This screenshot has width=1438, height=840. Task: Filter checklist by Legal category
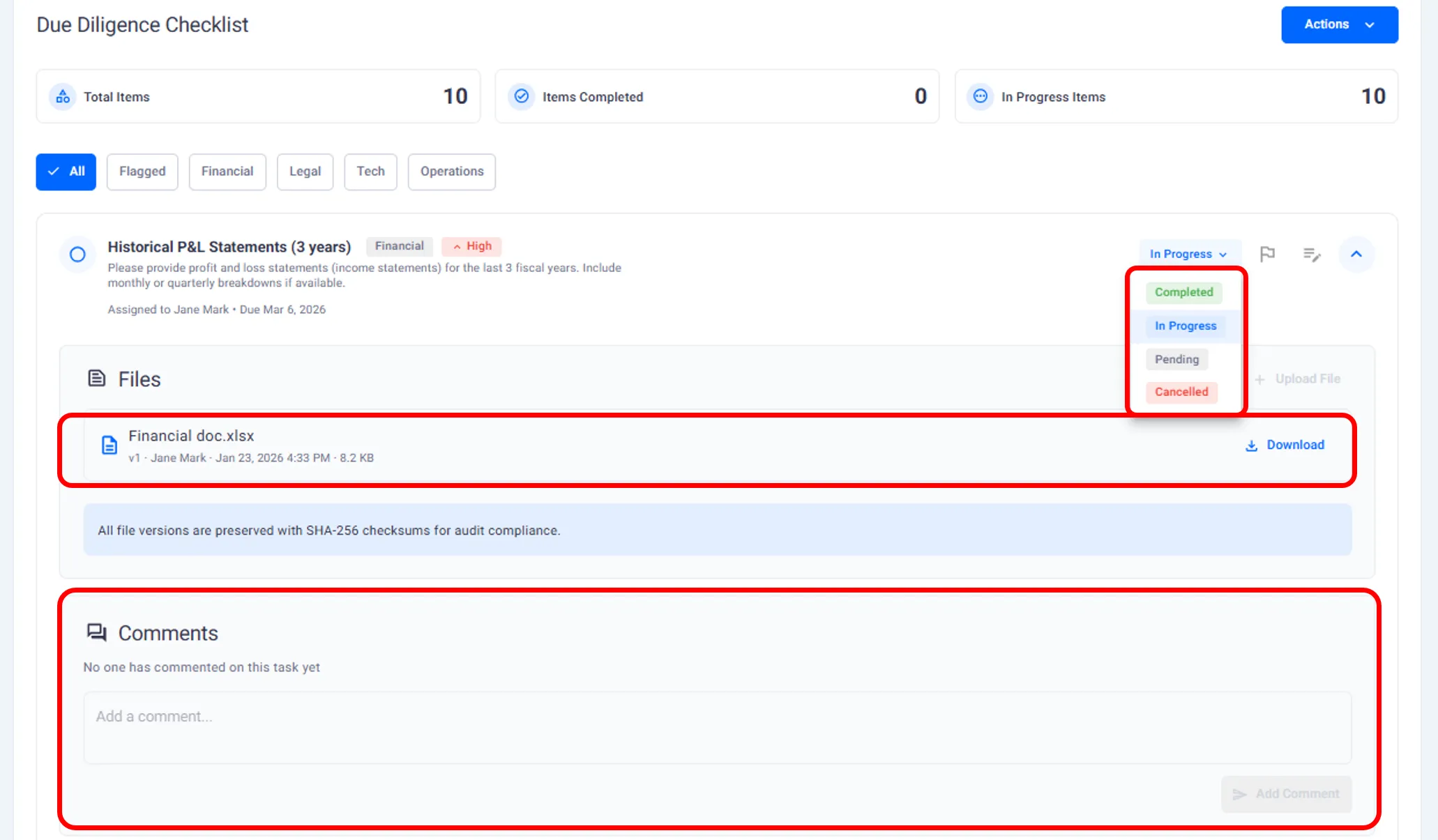coord(305,171)
